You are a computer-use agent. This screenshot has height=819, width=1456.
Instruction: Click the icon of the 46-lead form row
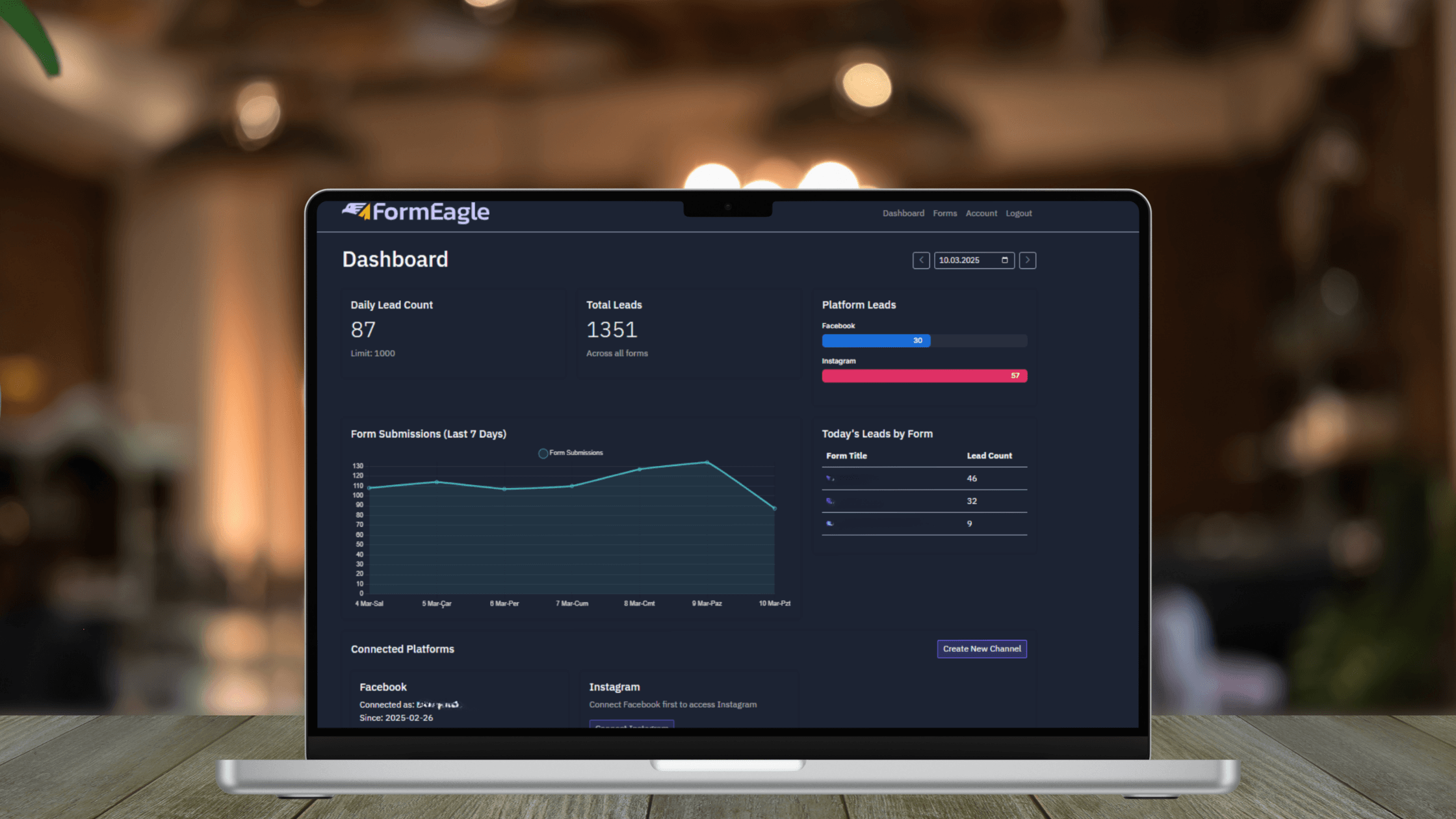click(x=830, y=478)
